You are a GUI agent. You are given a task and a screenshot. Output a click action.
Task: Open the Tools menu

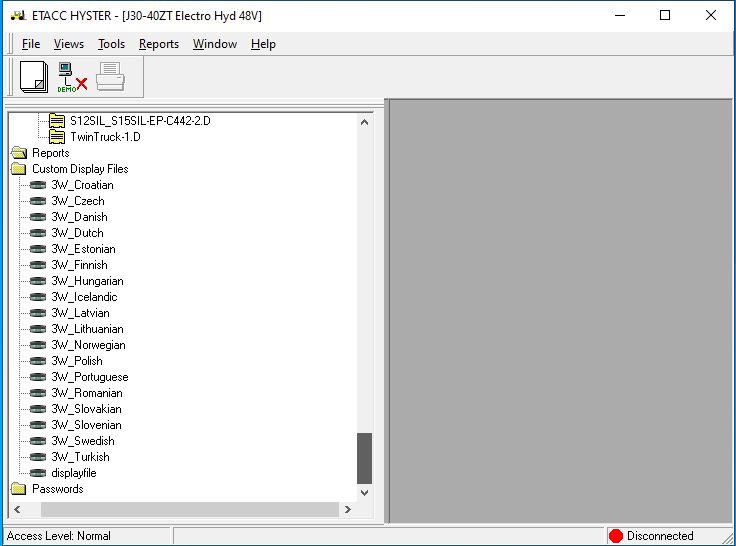tap(111, 44)
